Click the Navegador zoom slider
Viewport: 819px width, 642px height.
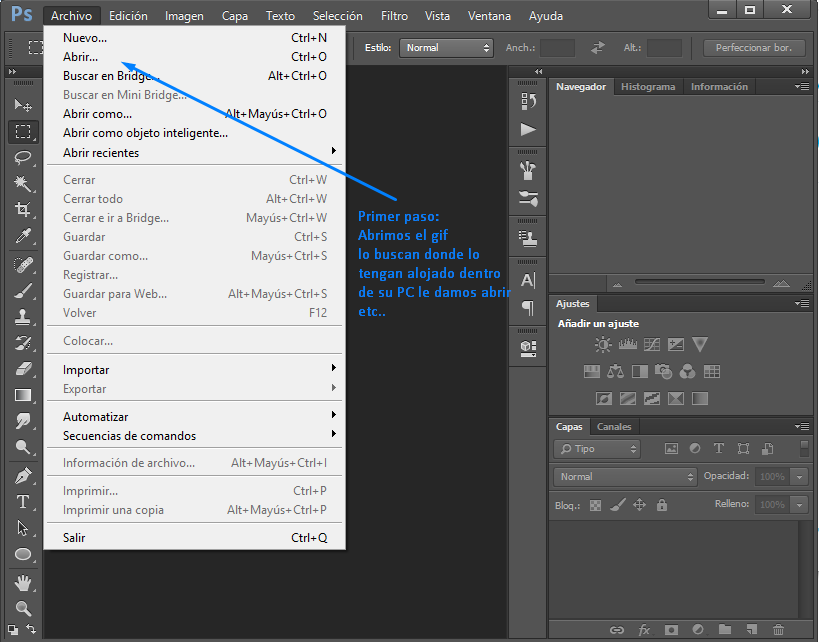pyautogui.click(x=699, y=282)
